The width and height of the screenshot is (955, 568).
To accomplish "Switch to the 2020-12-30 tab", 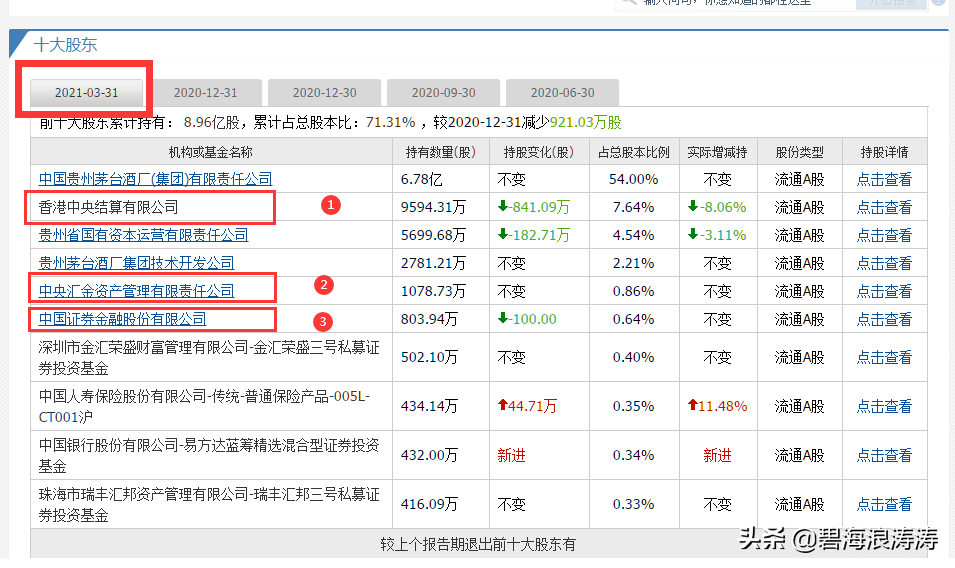I will (x=325, y=93).
